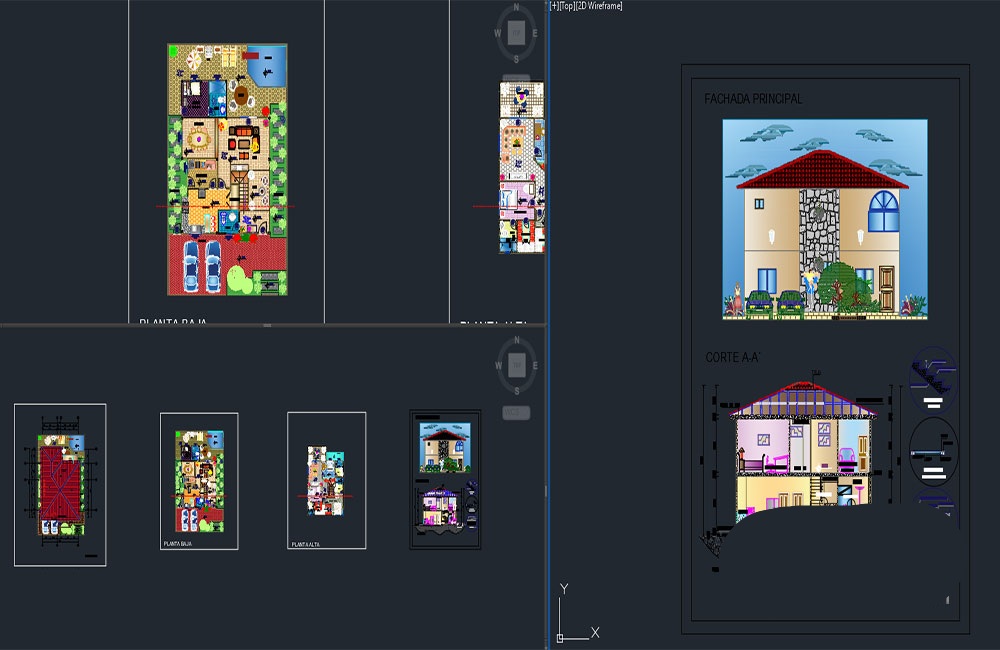The height and width of the screenshot is (650, 1000).
Task: Click E on ViewCube compass in four-sheet viewport
Action: (x=535, y=366)
